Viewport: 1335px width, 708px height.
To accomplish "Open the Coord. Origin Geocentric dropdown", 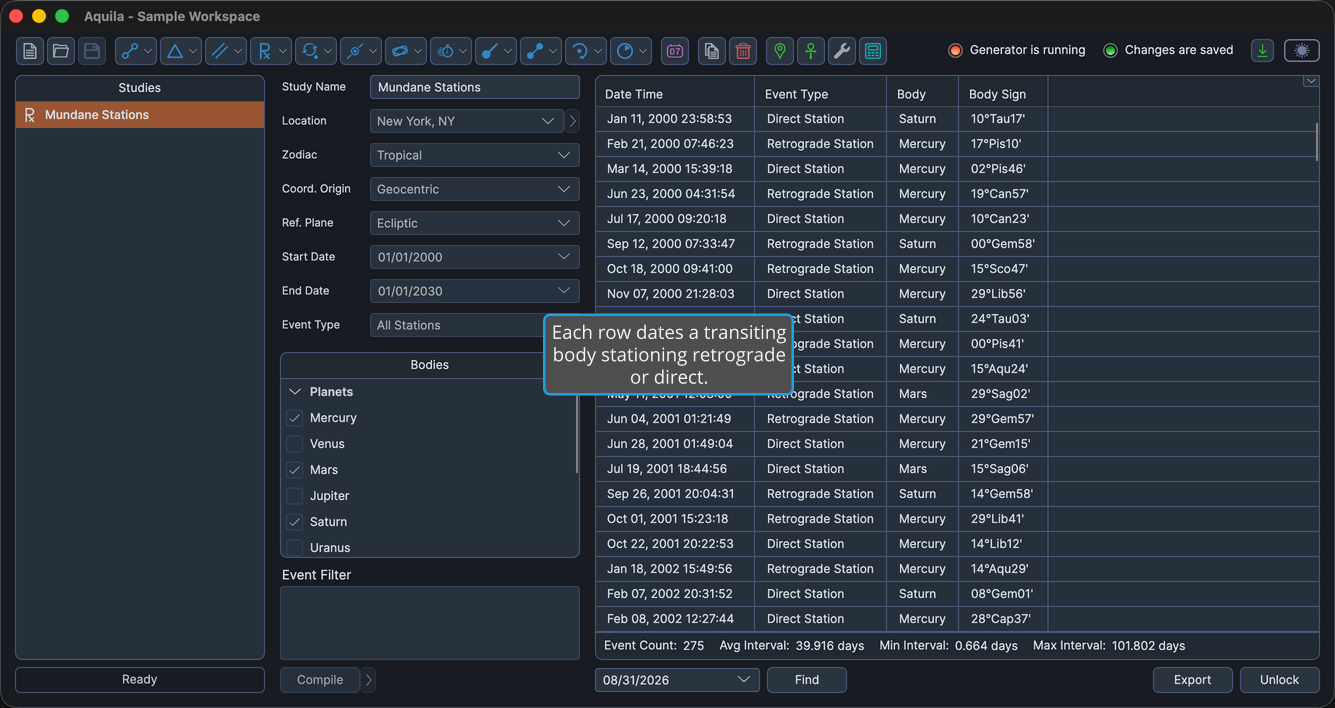I will [475, 189].
